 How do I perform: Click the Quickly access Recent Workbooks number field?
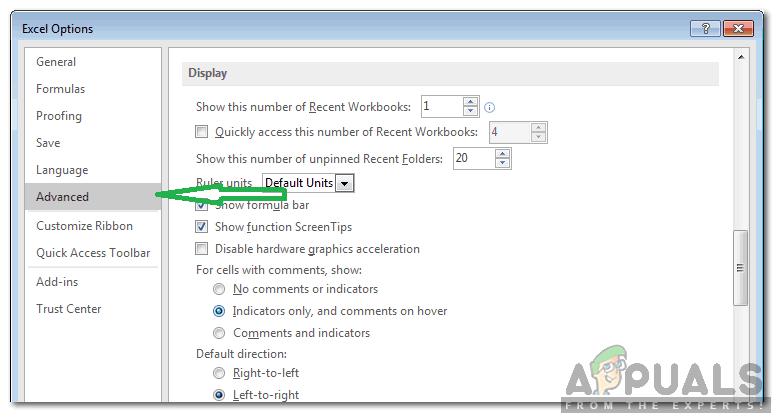click(x=510, y=132)
